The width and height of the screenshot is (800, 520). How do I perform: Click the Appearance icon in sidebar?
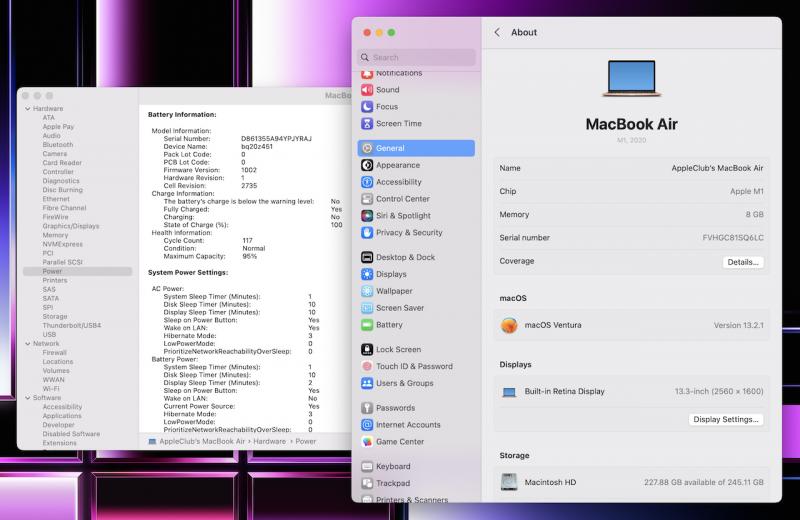(367, 165)
